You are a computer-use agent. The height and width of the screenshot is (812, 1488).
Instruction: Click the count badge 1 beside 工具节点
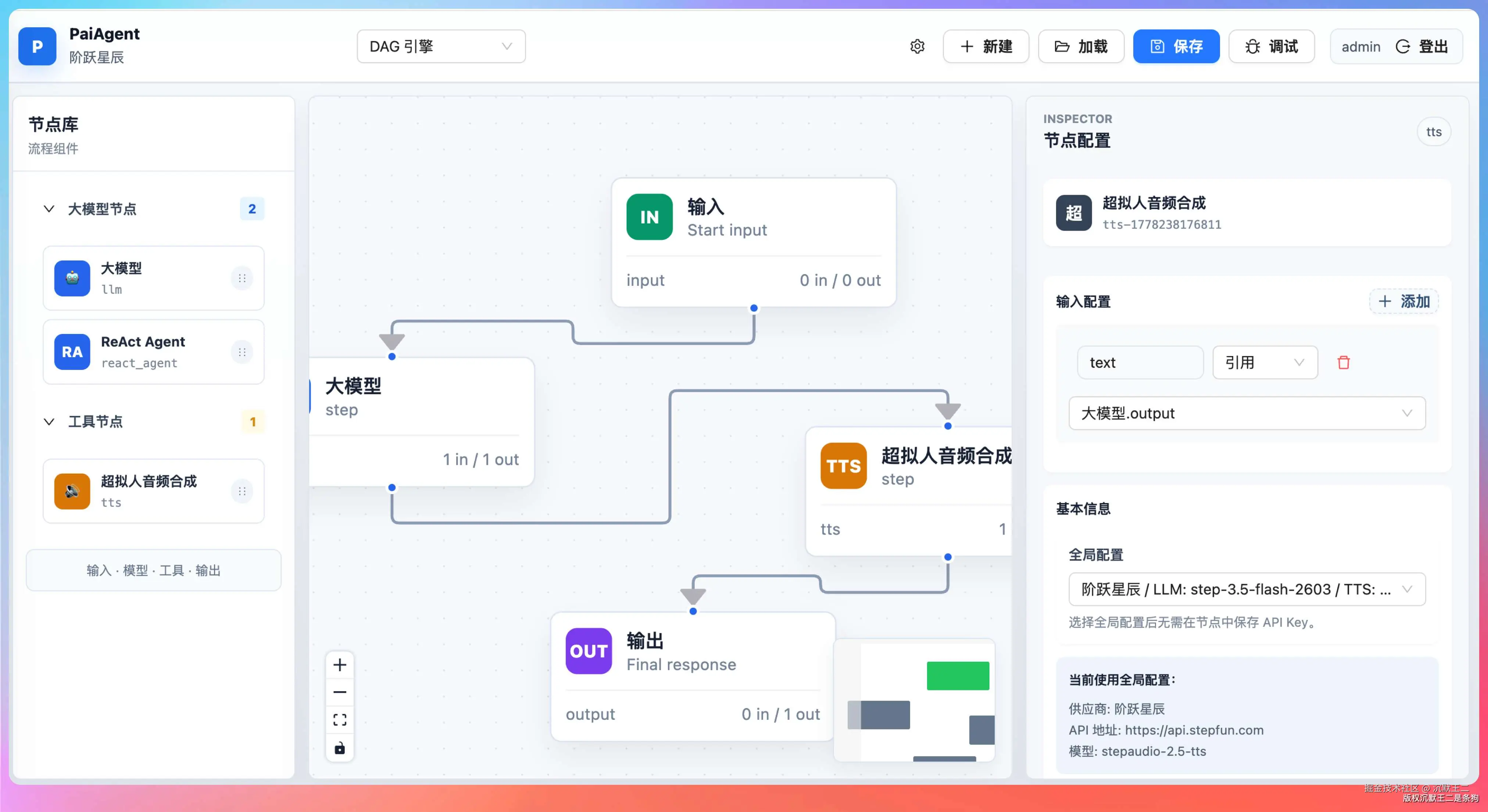[x=253, y=421]
